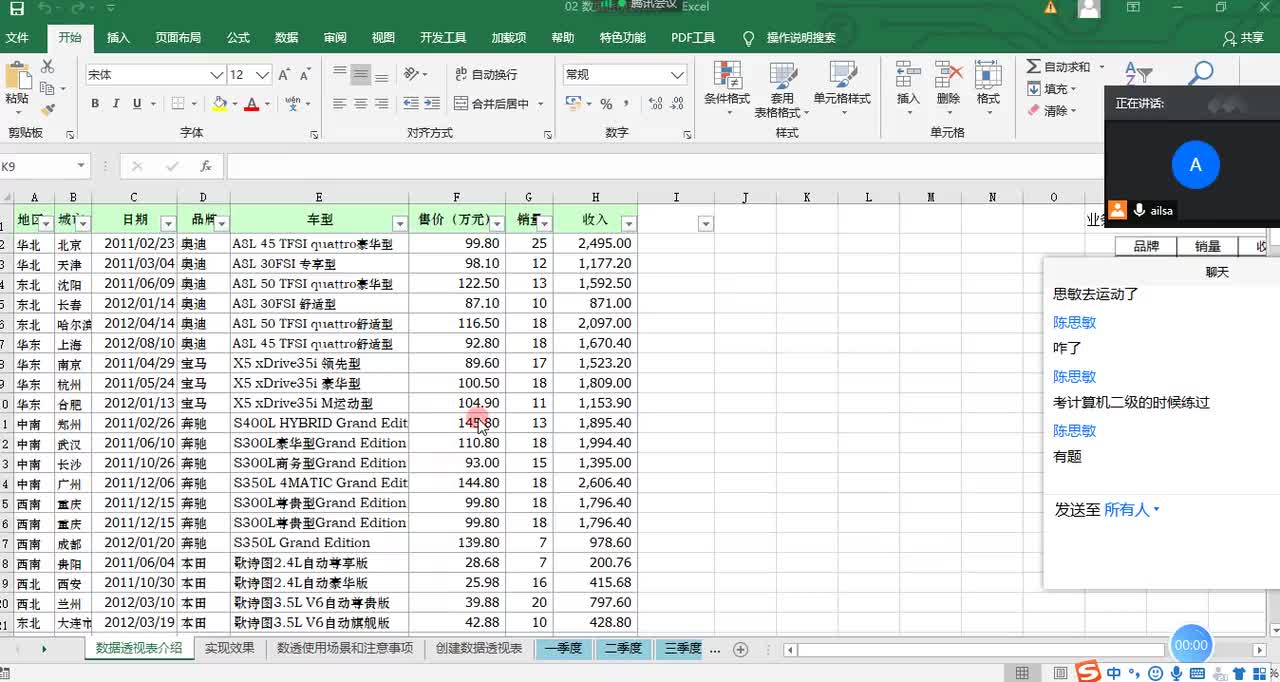Image resolution: width=1280 pixels, height=682 pixels.
Task: Align cell text right
Action: (381, 104)
